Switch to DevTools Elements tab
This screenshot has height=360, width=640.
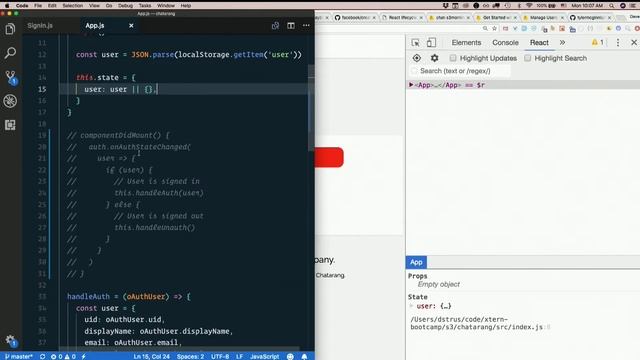pyautogui.click(x=466, y=42)
